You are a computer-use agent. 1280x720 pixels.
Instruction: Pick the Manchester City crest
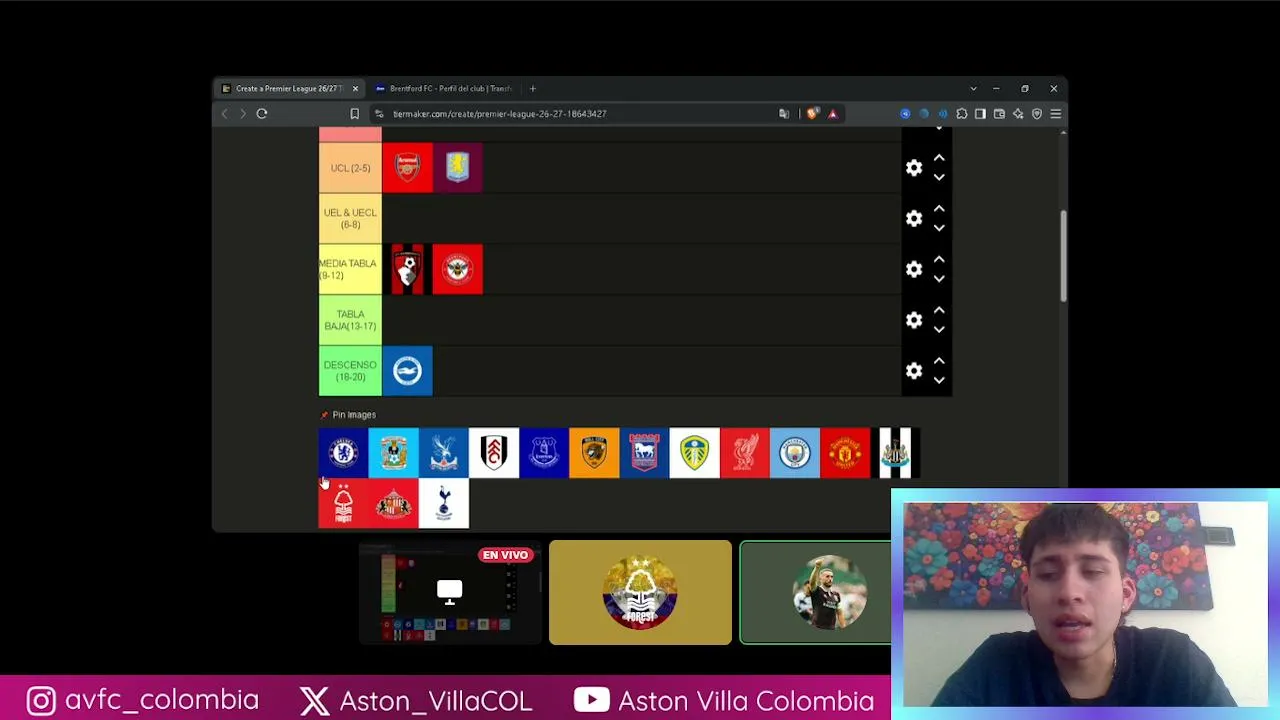click(795, 453)
